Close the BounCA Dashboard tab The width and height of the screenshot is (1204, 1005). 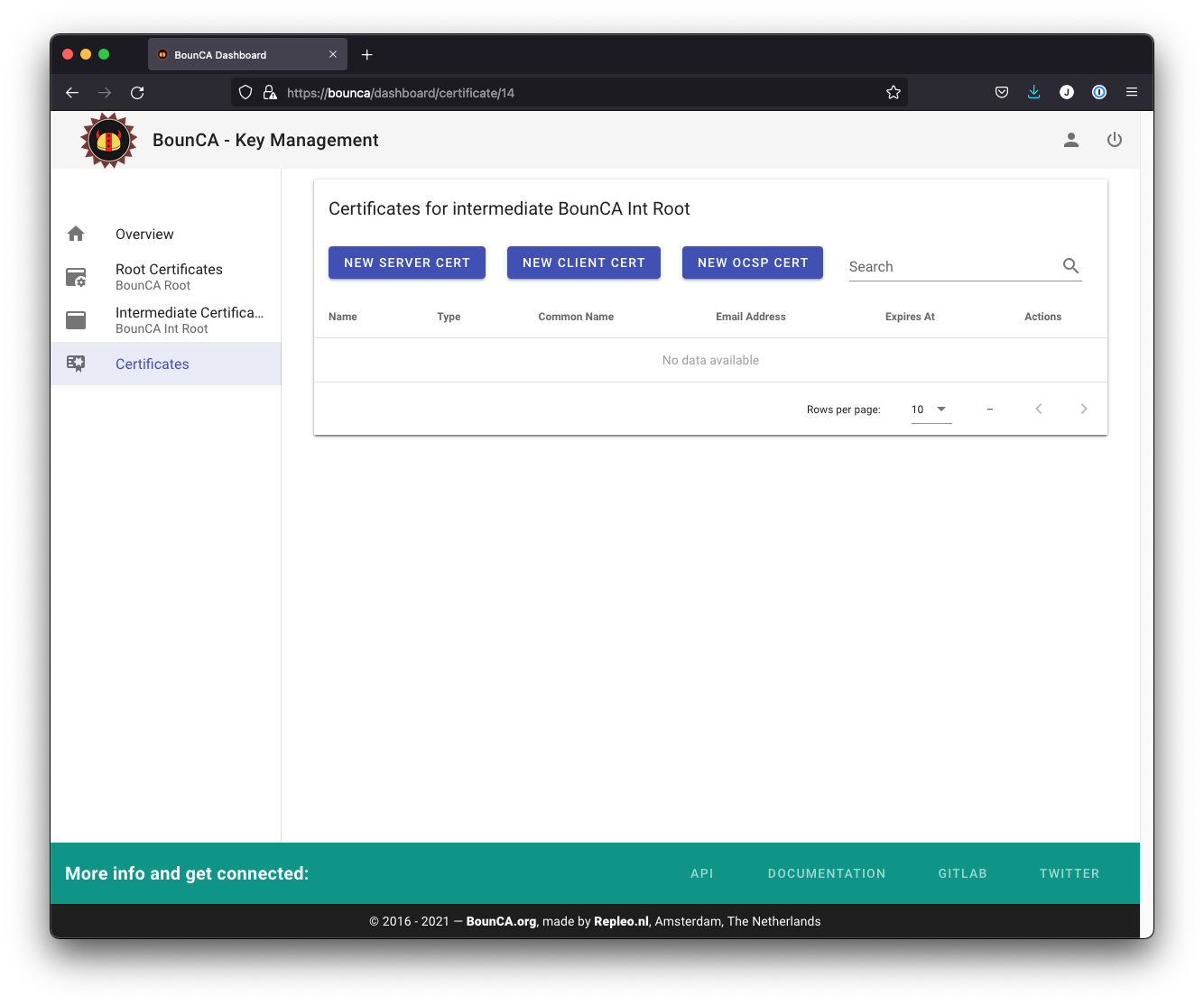[x=333, y=54]
